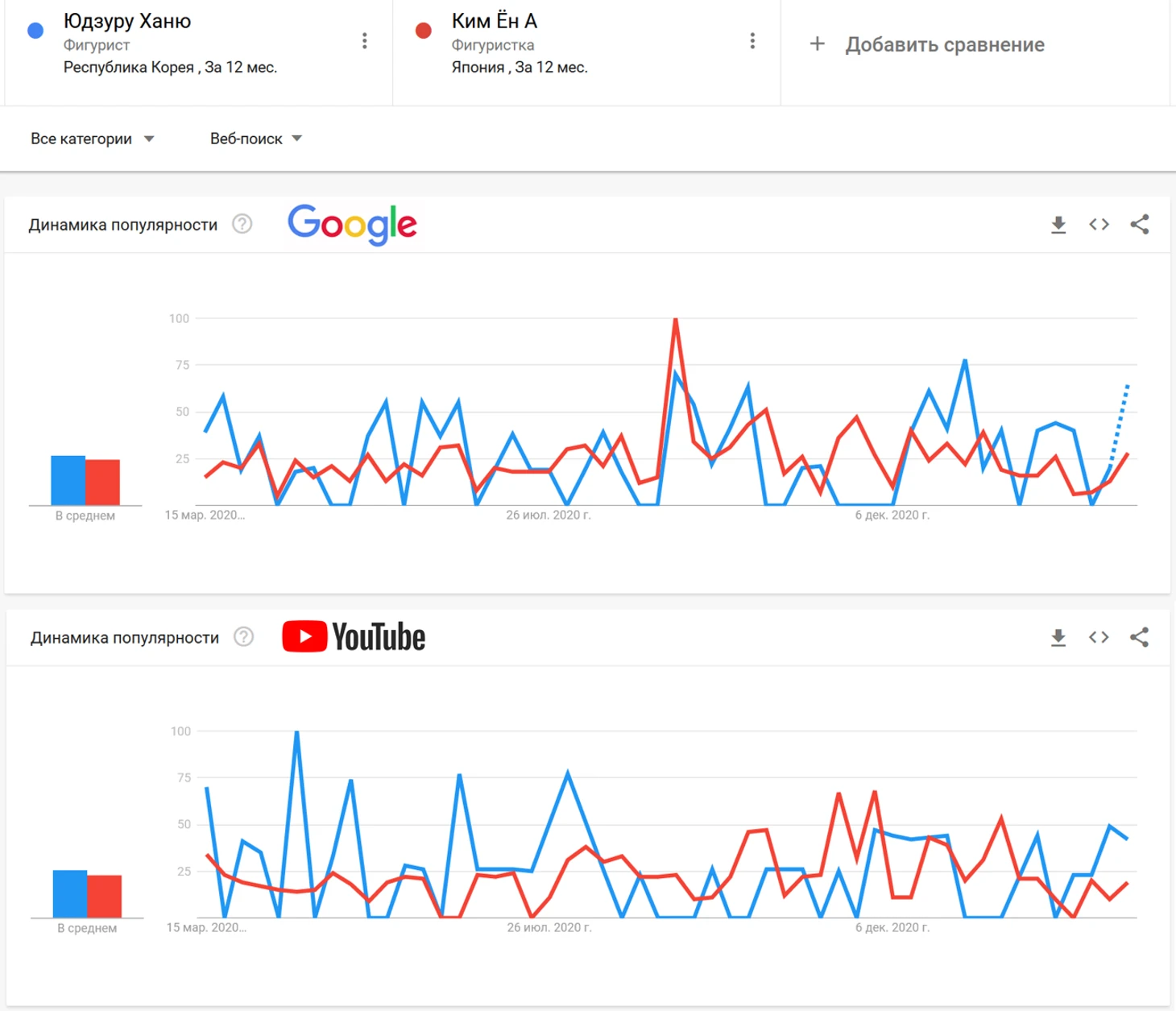
Task: Edit the Ким Ён А search term
Action: pyautogui.click(x=494, y=21)
